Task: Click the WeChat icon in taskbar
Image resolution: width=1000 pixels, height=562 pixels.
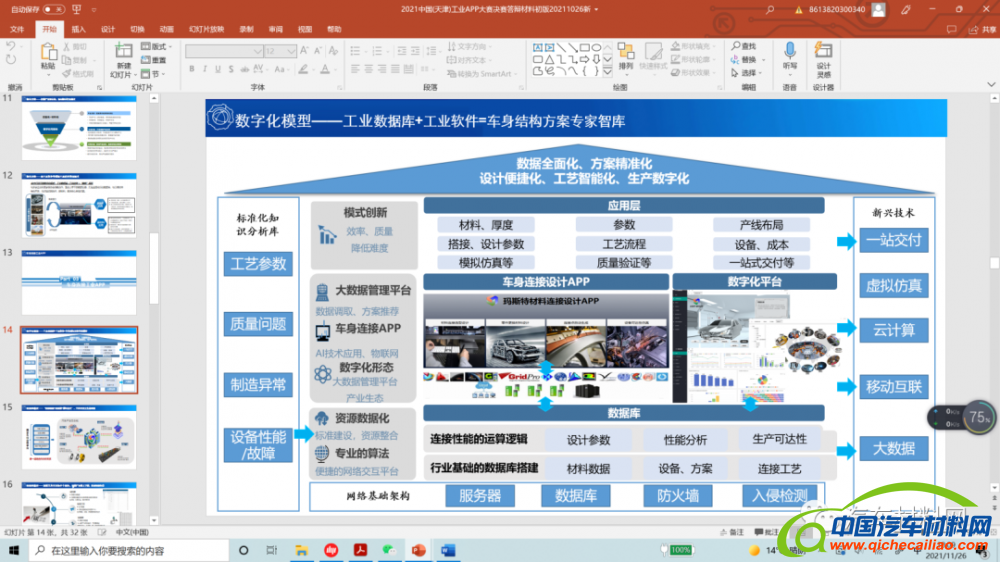Action: coord(389,550)
